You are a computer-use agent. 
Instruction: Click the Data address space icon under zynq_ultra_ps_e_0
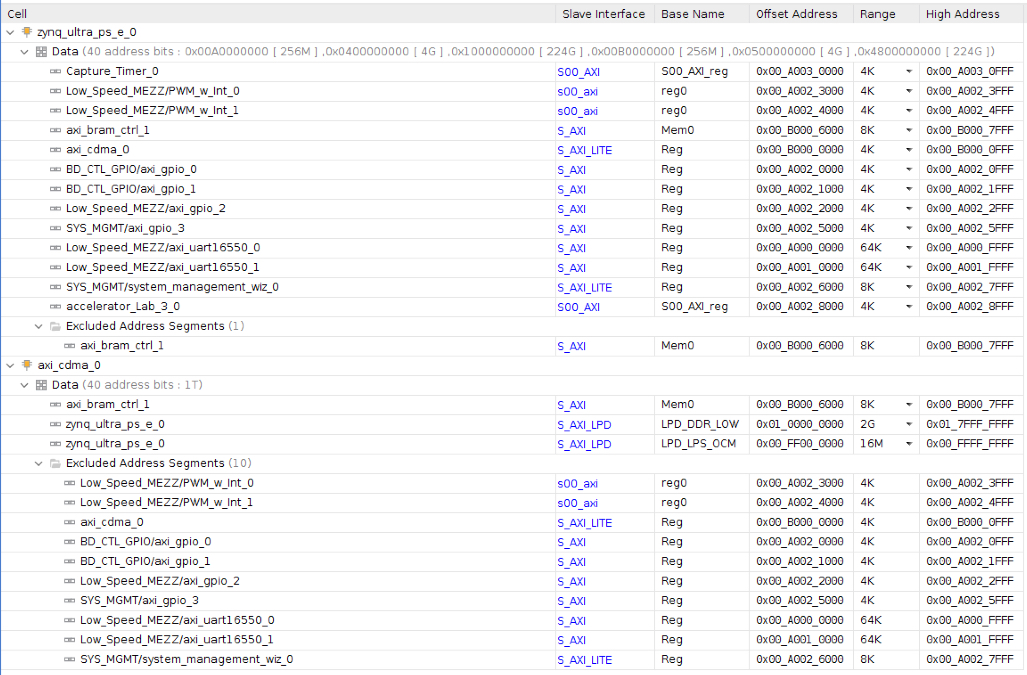pyautogui.click(x=41, y=52)
